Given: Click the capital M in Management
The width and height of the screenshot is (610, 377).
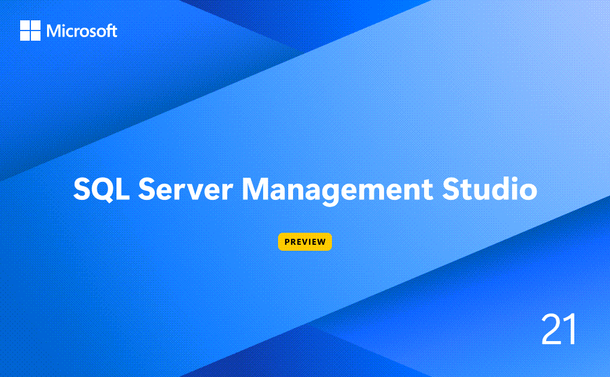Looking at the screenshot, I should 255,189.
